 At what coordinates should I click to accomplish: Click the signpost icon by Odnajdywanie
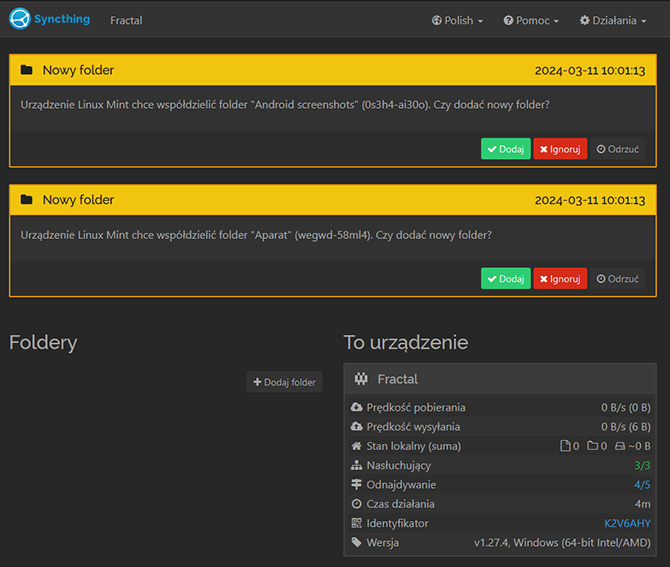[356, 485]
